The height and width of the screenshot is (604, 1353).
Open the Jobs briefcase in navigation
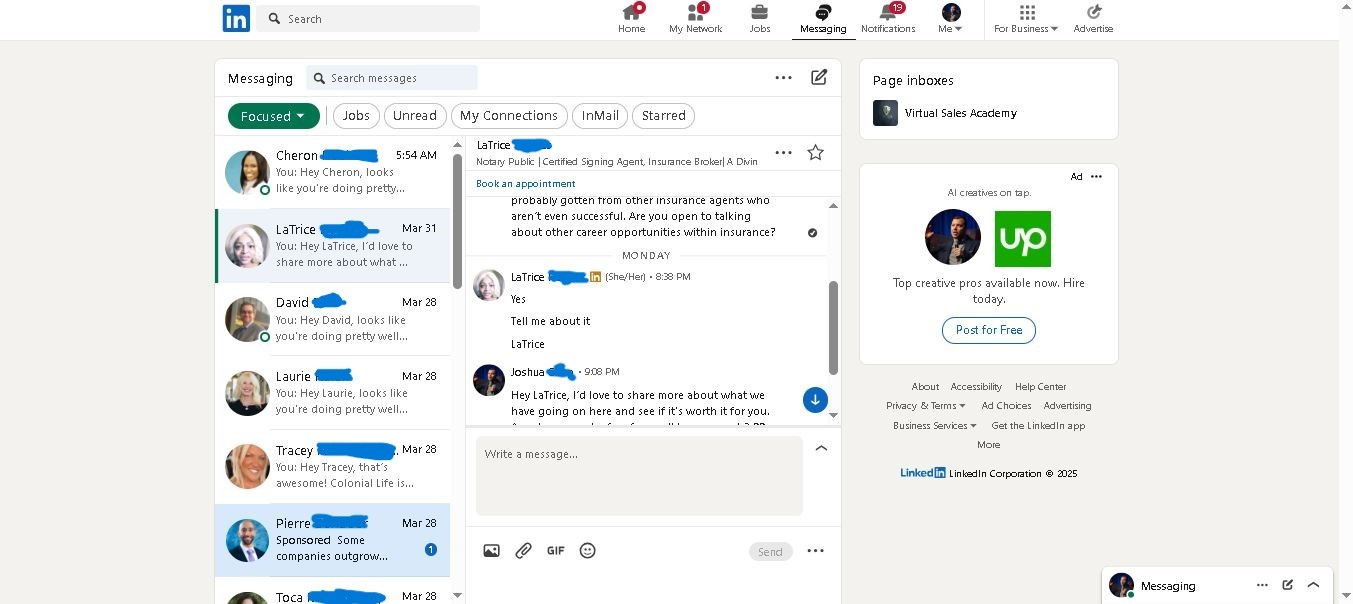click(x=760, y=18)
